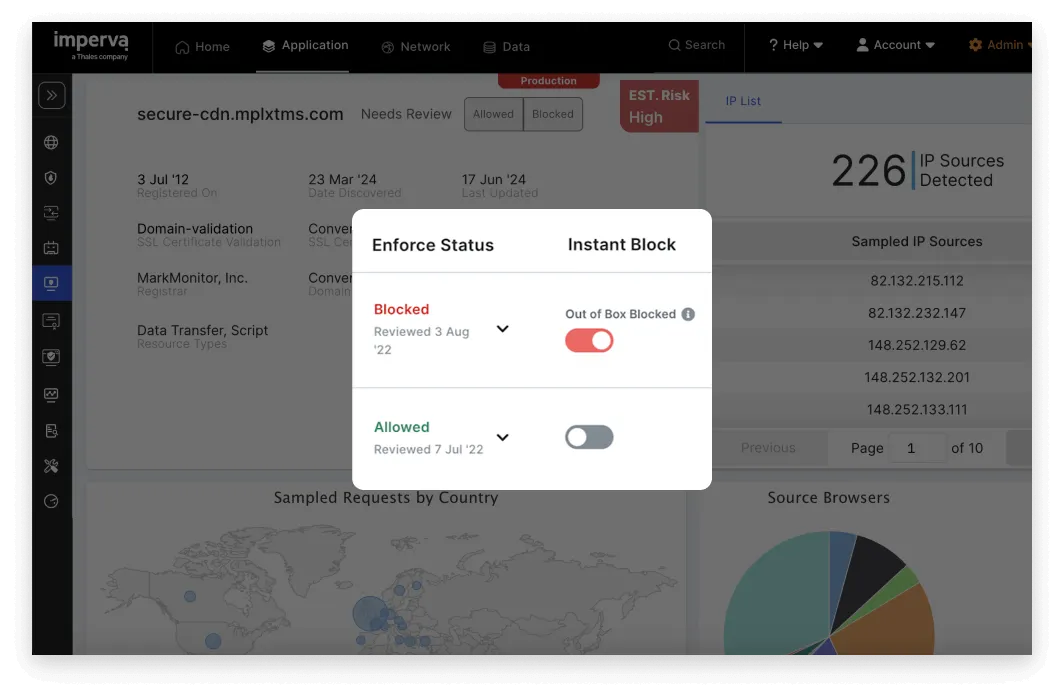Expand the sidebar with the double-chevron button
The width and height of the screenshot is (1064, 698).
[52, 96]
